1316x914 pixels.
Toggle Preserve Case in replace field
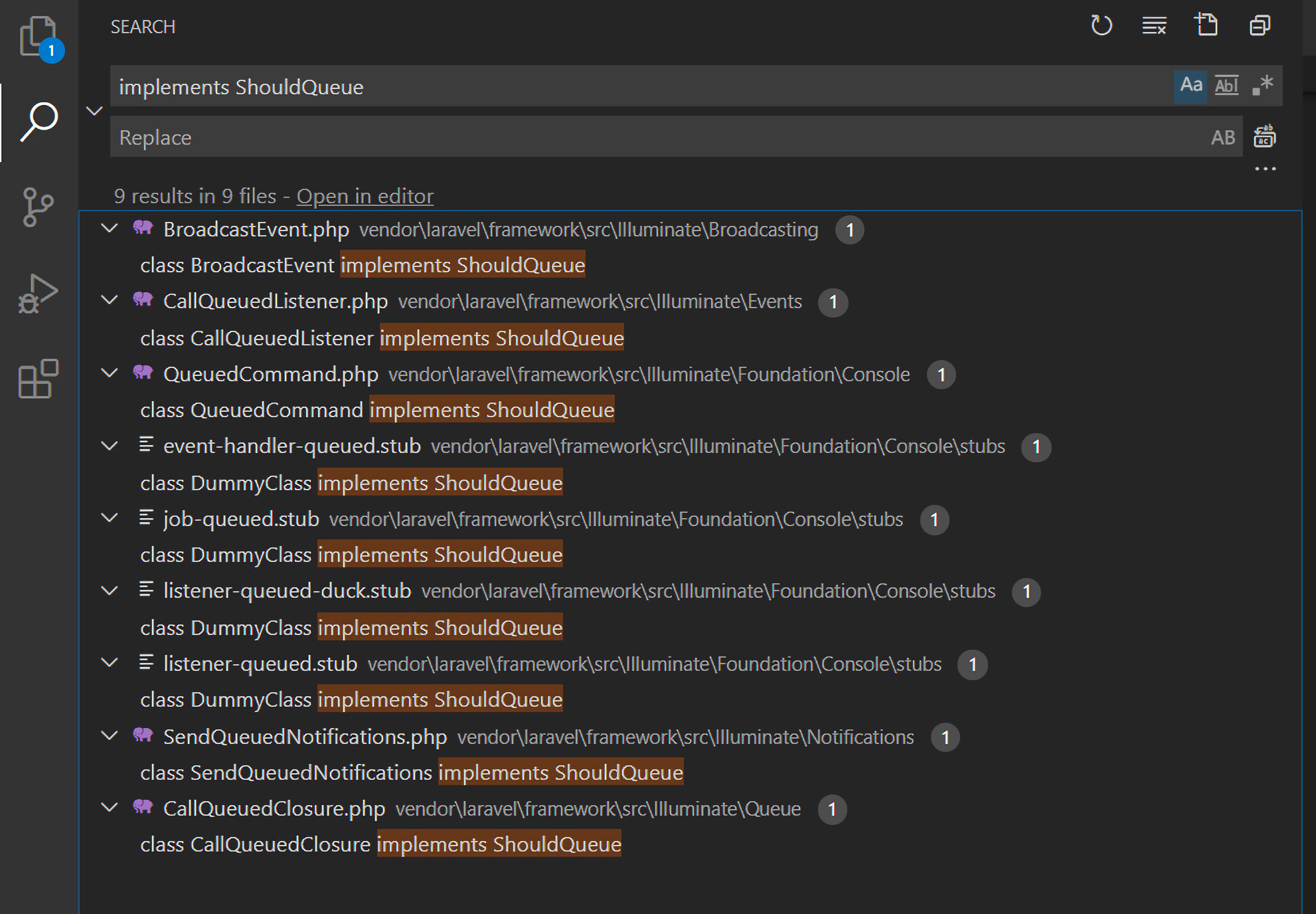pos(1222,137)
